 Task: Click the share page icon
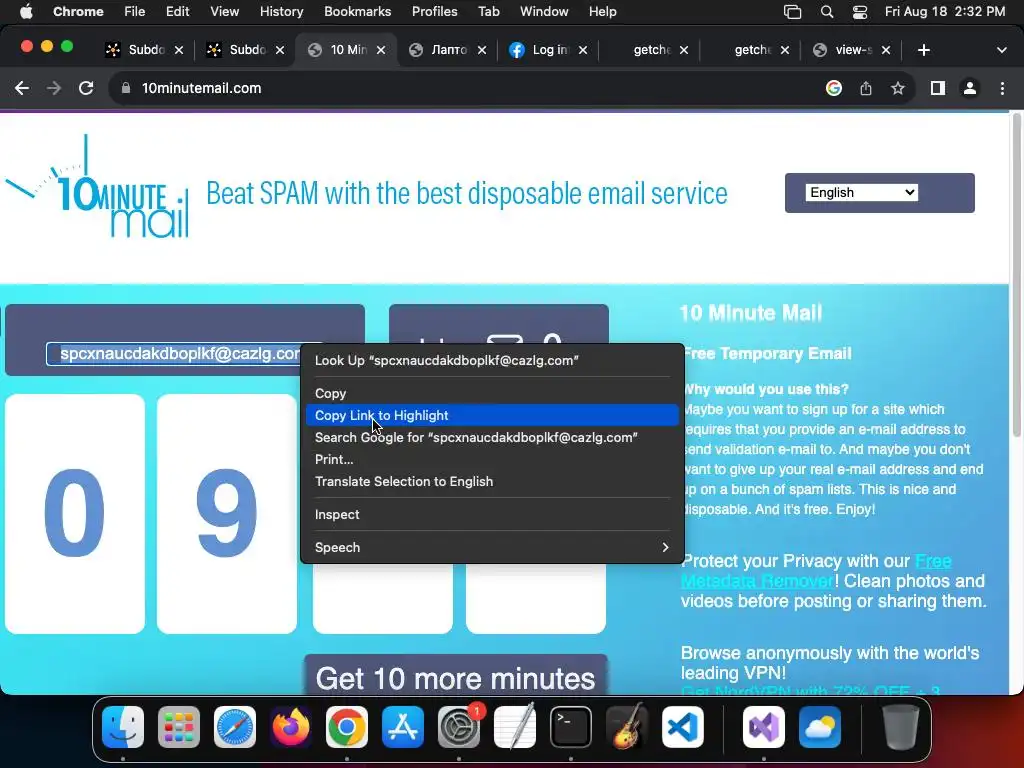pyautogui.click(x=866, y=88)
